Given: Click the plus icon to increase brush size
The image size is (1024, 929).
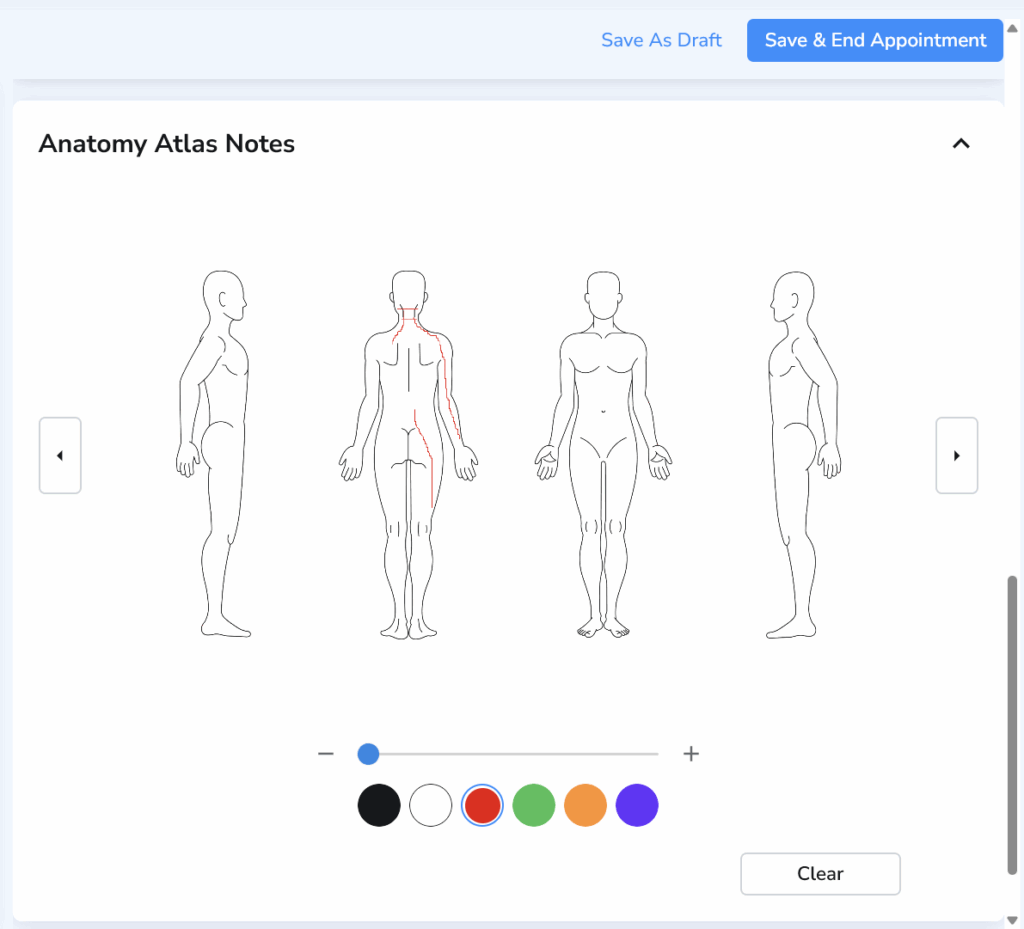Looking at the screenshot, I should pos(691,753).
